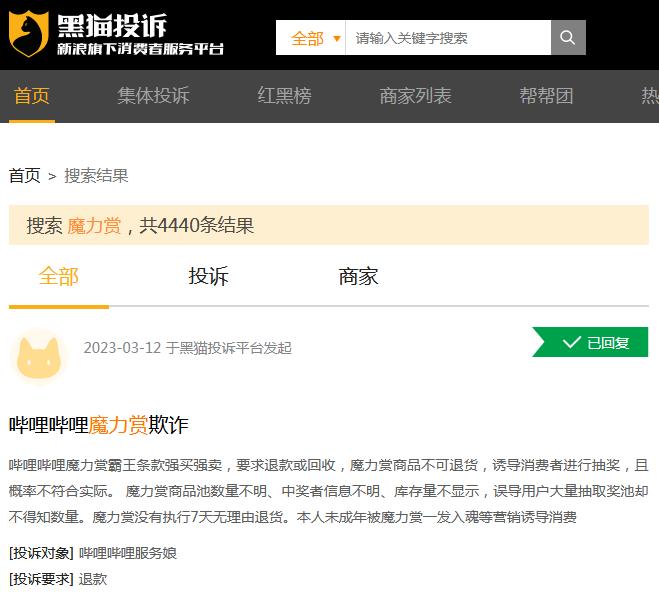Image resolution: width=659 pixels, height=597 pixels.
Task: Click the 新浪旗下消费者服务平台 tagline
Action: [x=140, y=49]
